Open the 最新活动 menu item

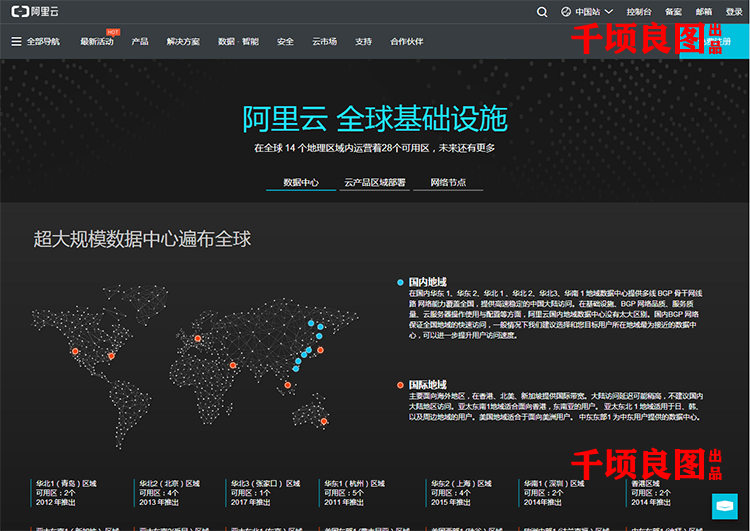(x=97, y=42)
